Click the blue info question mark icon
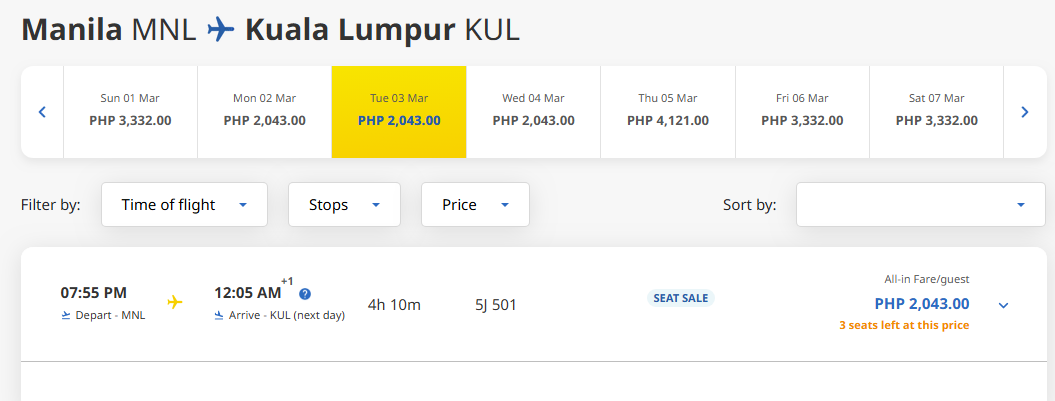Viewport: 1055px width, 401px height. (305, 294)
